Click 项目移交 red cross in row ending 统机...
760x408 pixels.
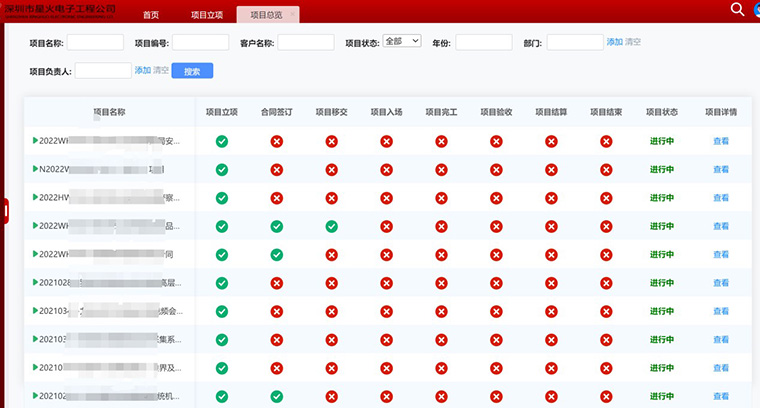click(x=332, y=397)
